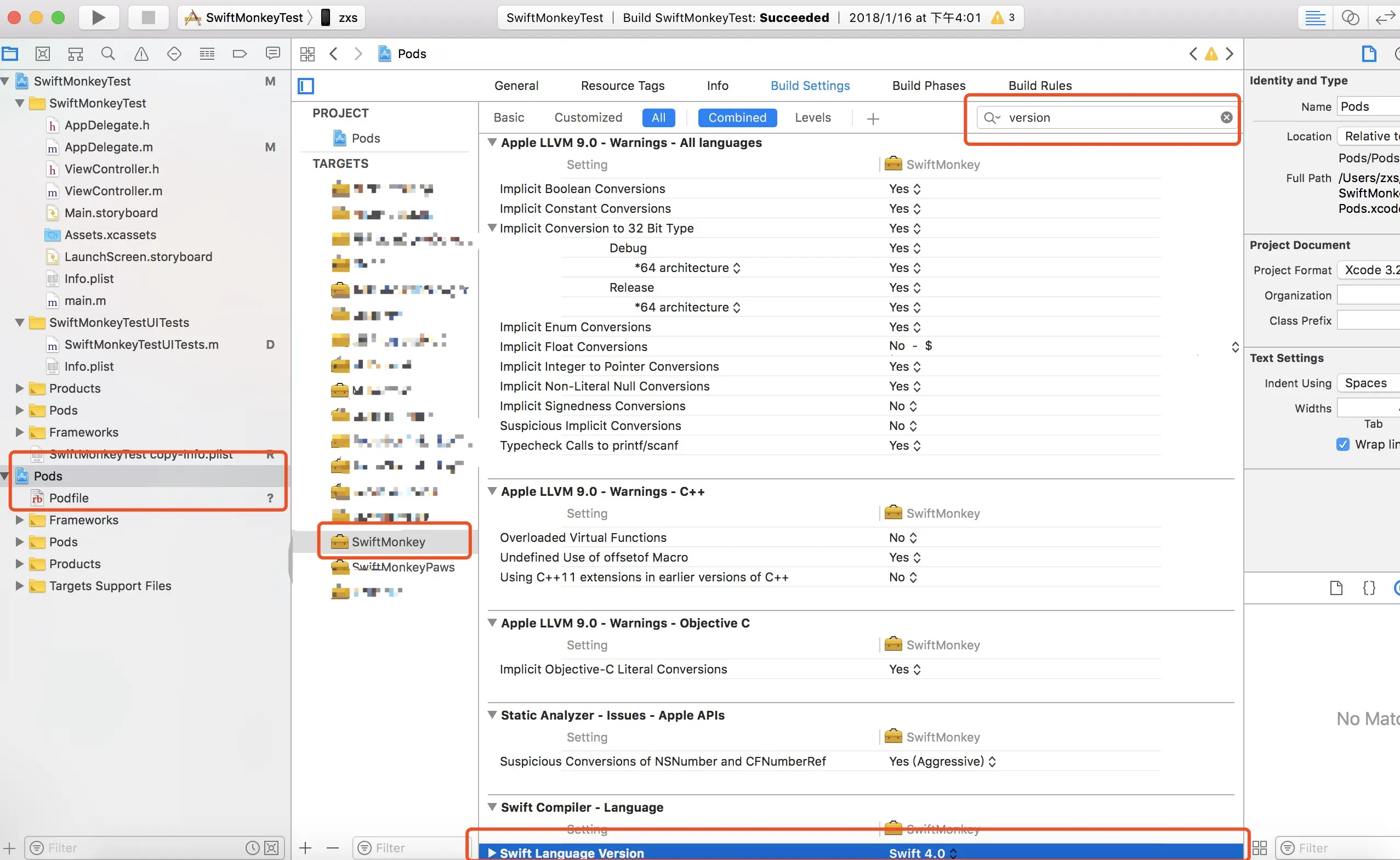Show the Source Control navigator
This screenshot has height=860, width=1400.
click(43, 54)
